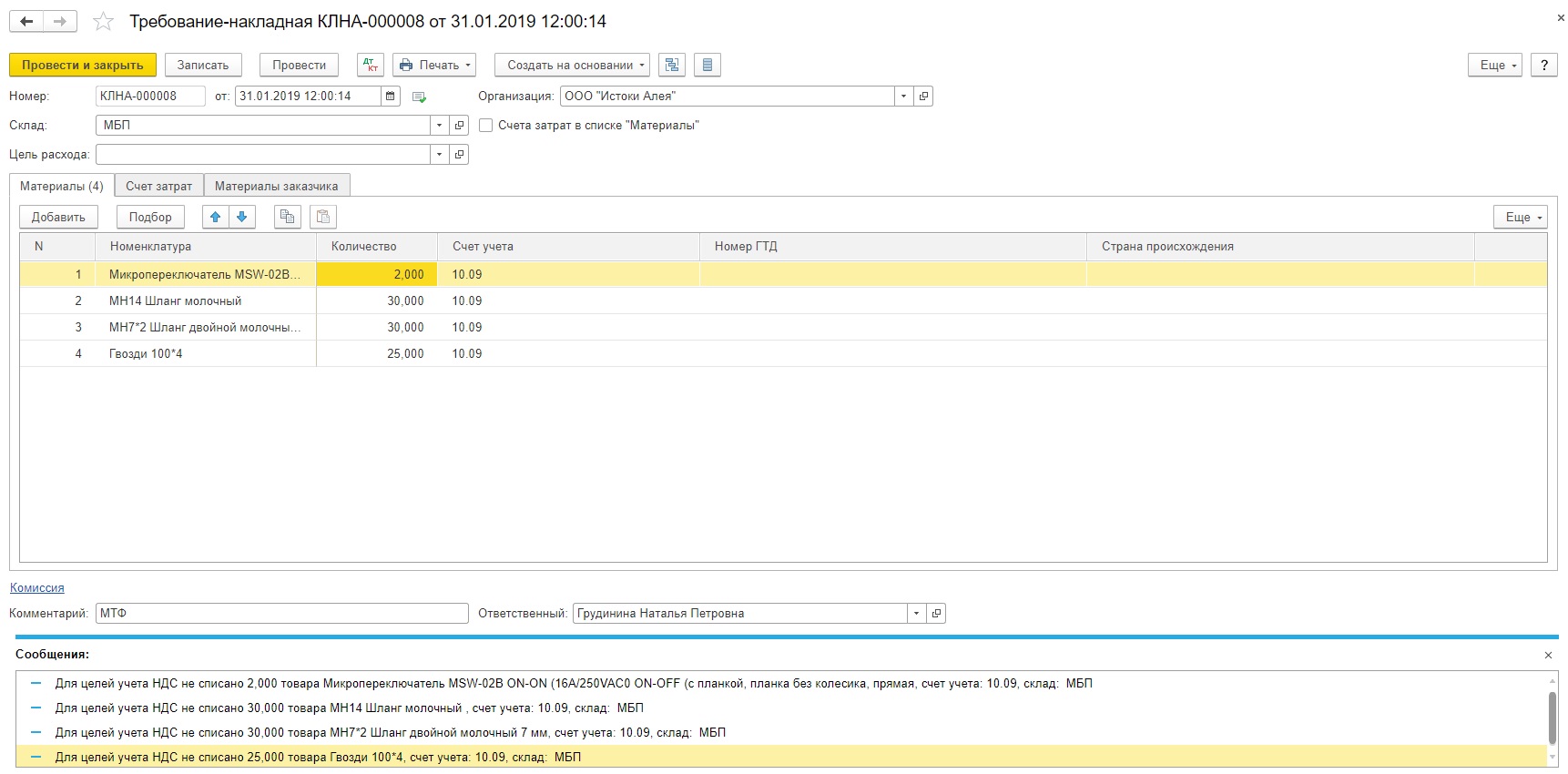The image size is (1568, 774).
Task: Focus the Комментарий field containing МТФ
Action: click(282, 613)
